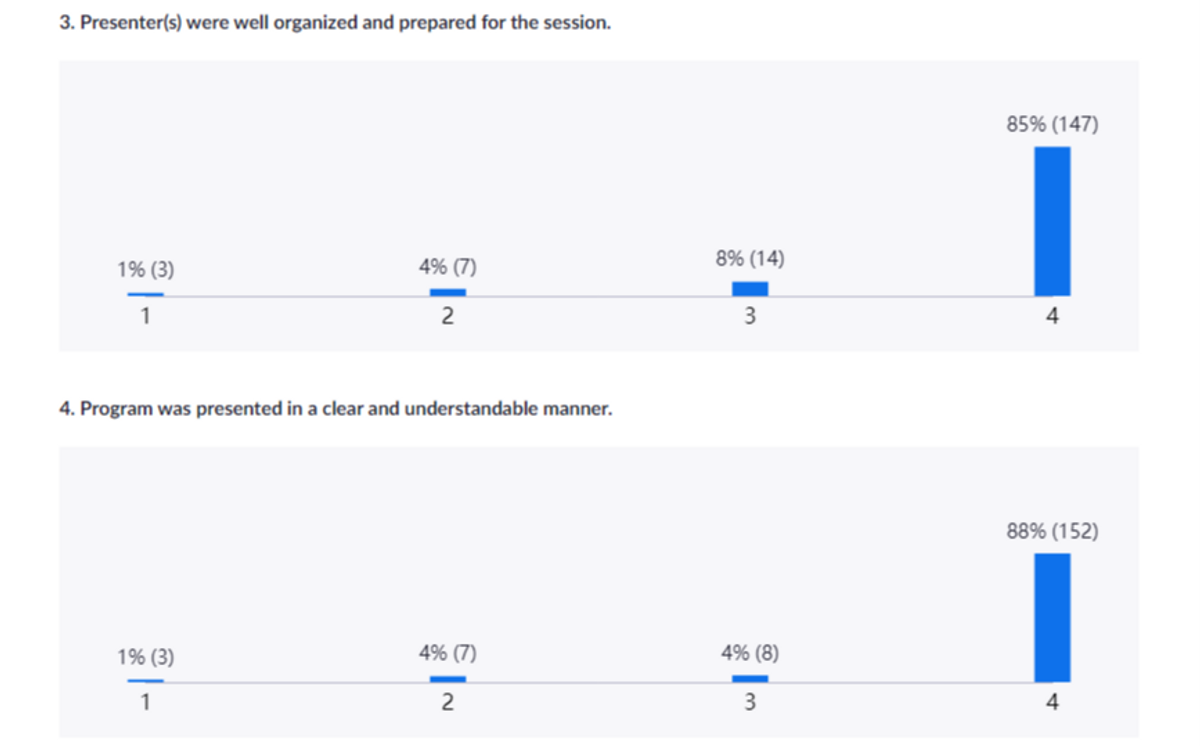Image resolution: width=1200 pixels, height=746 pixels.
Task: Click the 85% (147) bar in question 3 chart
Action: click(1052, 221)
